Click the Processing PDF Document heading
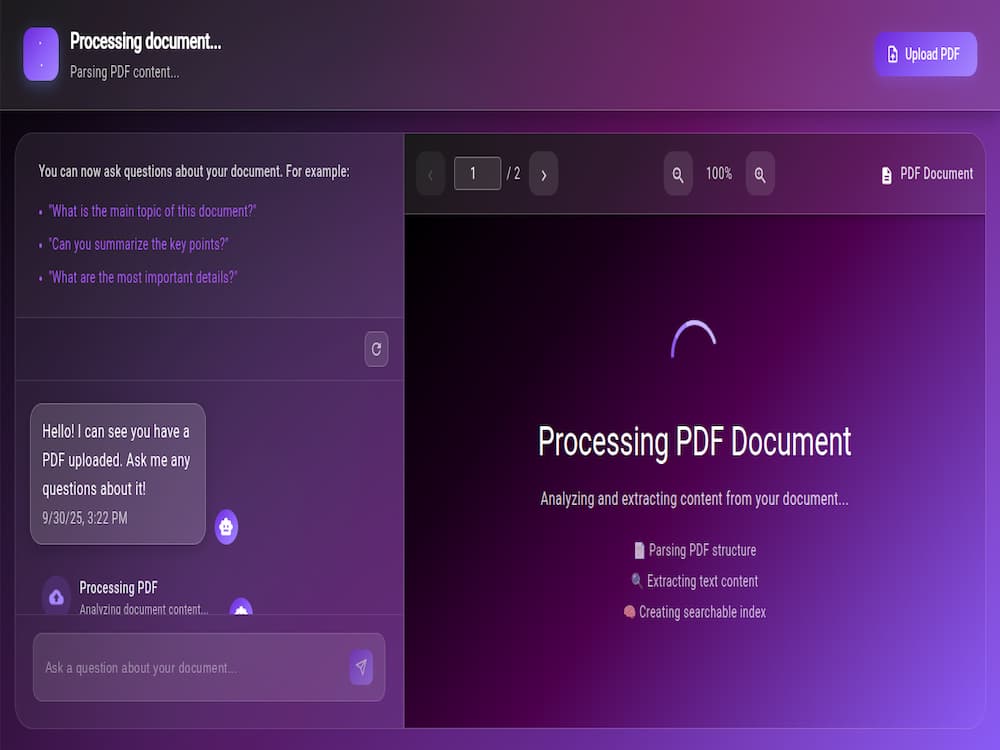 point(695,441)
